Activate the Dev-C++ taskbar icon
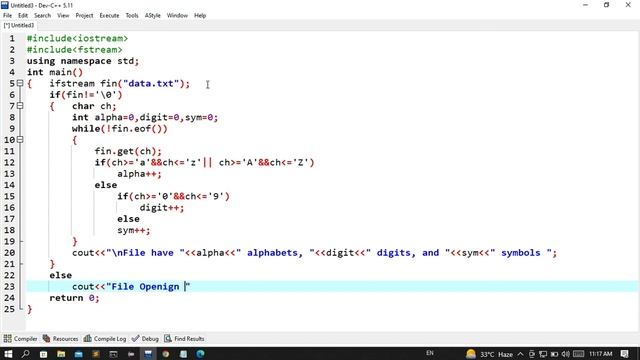This screenshot has height=360, width=640. (148, 354)
